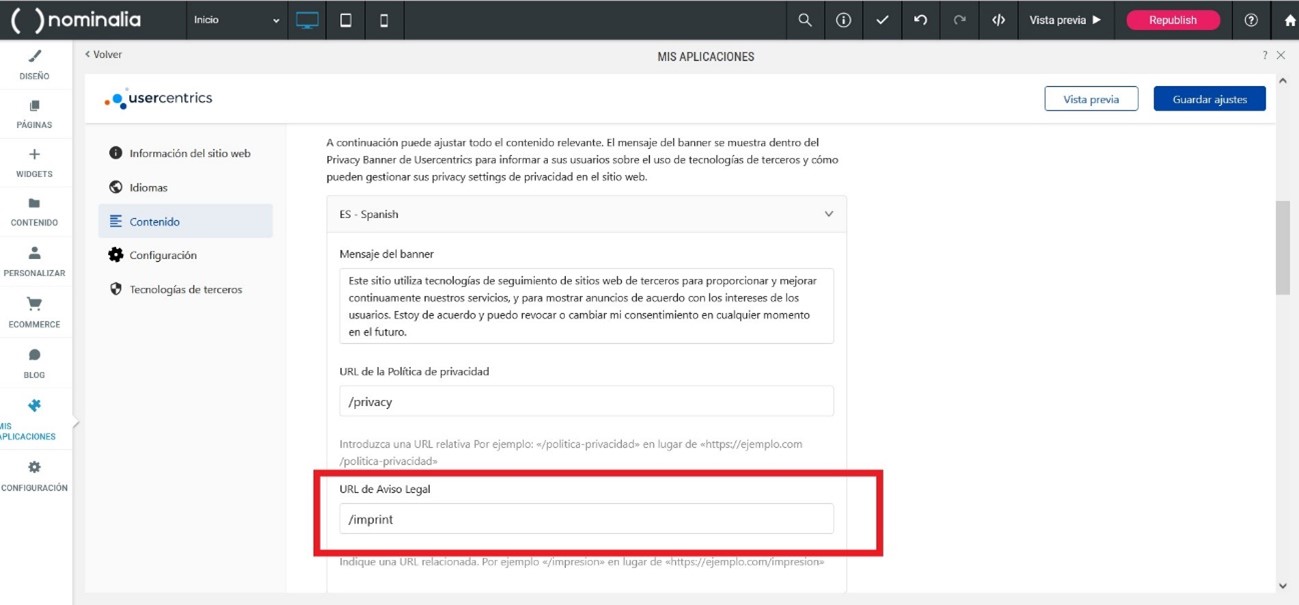Click the Volver back link
The width and height of the screenshot is (1299, 605).
click(104, 55)
